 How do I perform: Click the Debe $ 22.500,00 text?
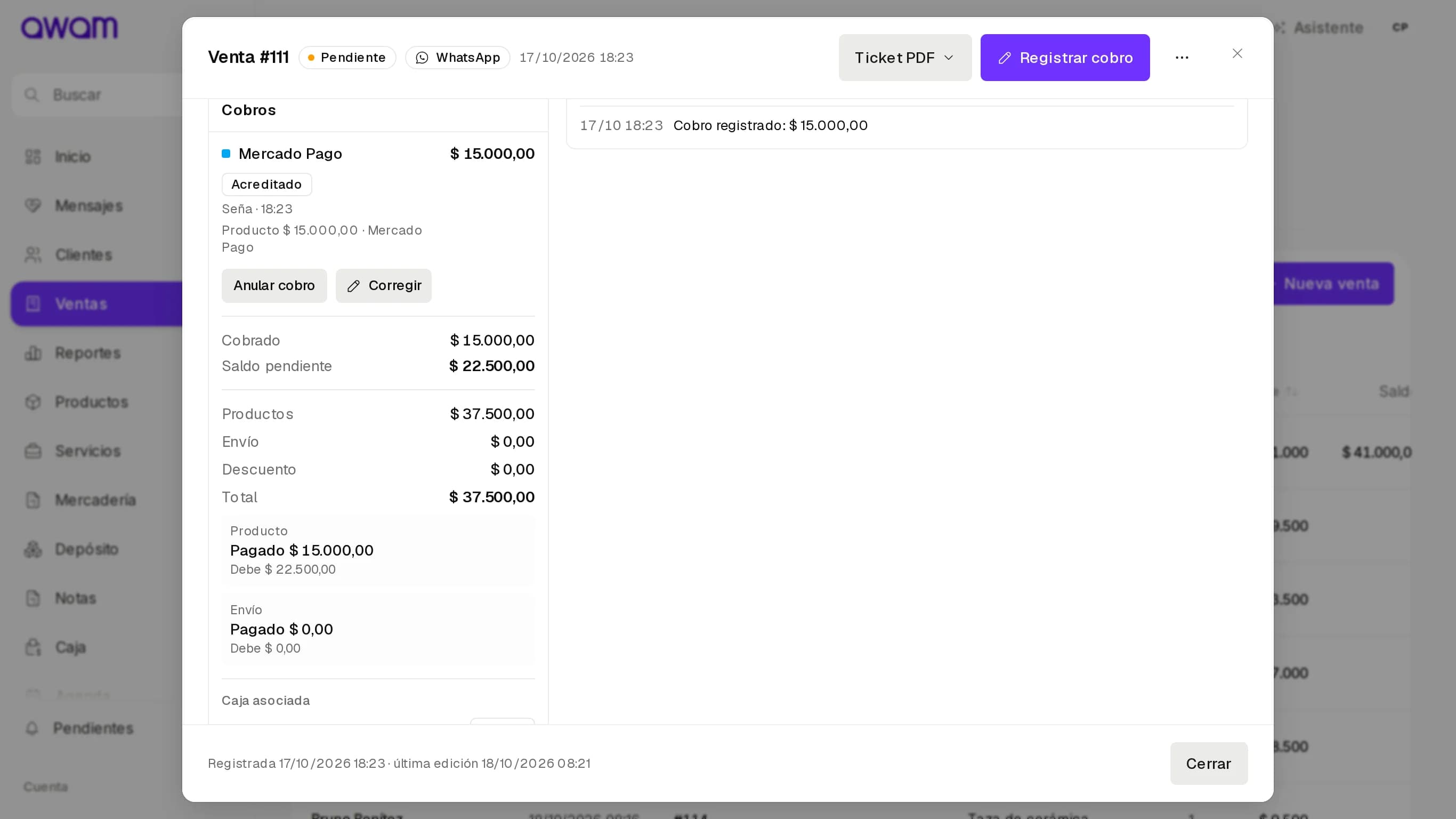click(x=282, y=569)
